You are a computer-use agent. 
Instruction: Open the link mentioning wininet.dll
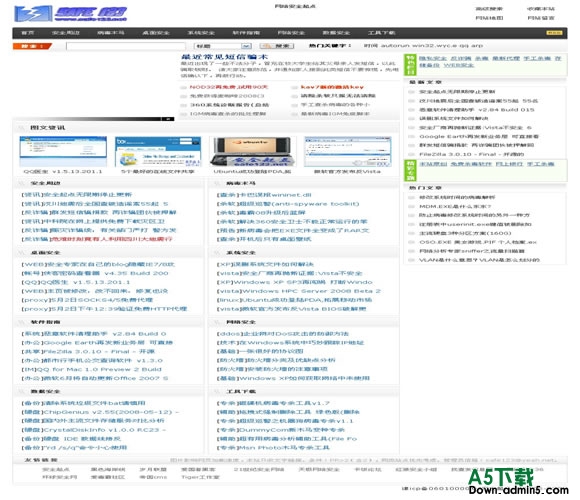click(264, 195)
